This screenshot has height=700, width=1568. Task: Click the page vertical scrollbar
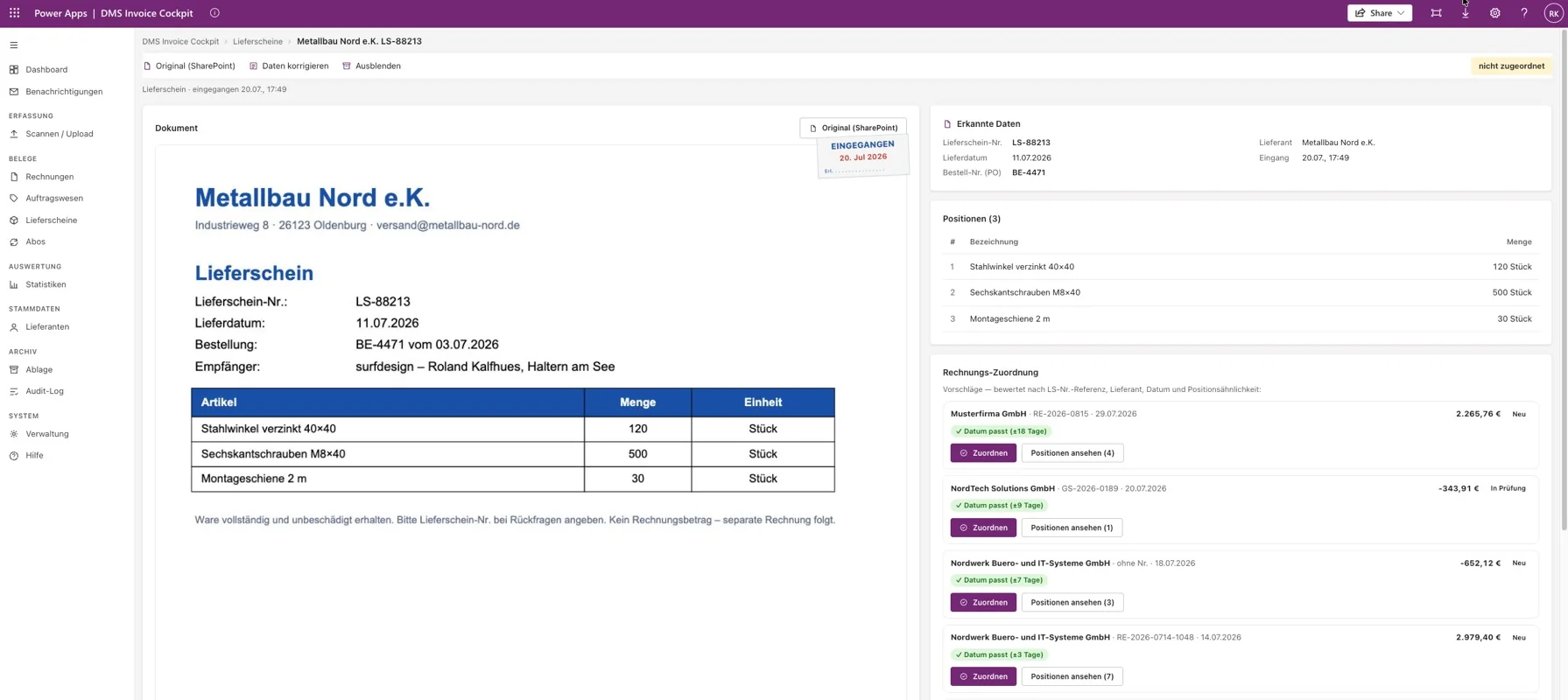click(1564, 280)
